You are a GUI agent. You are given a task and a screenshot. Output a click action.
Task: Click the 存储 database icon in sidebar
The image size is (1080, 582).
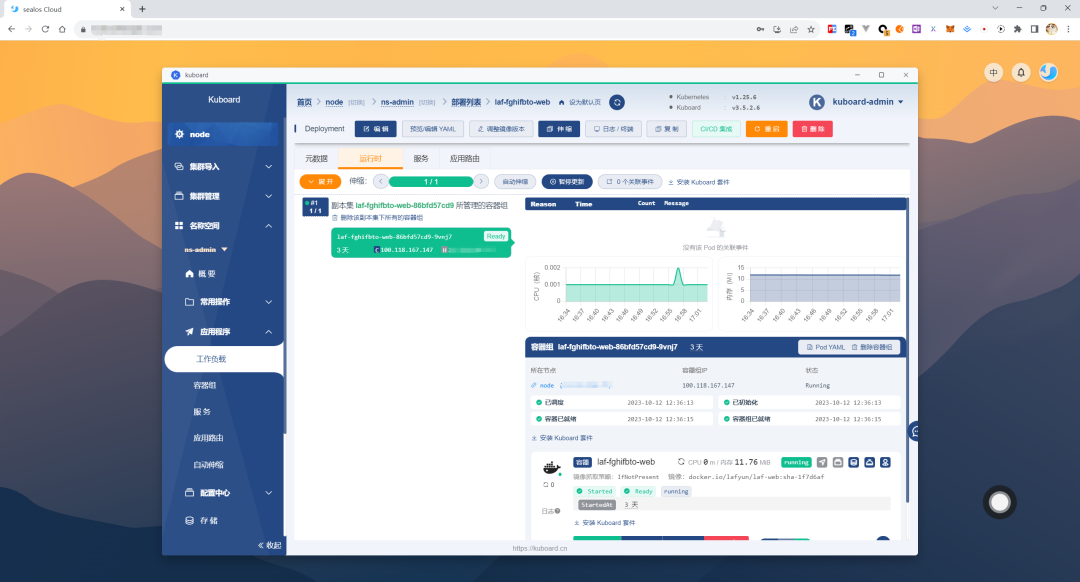click(x=189, y=521)
